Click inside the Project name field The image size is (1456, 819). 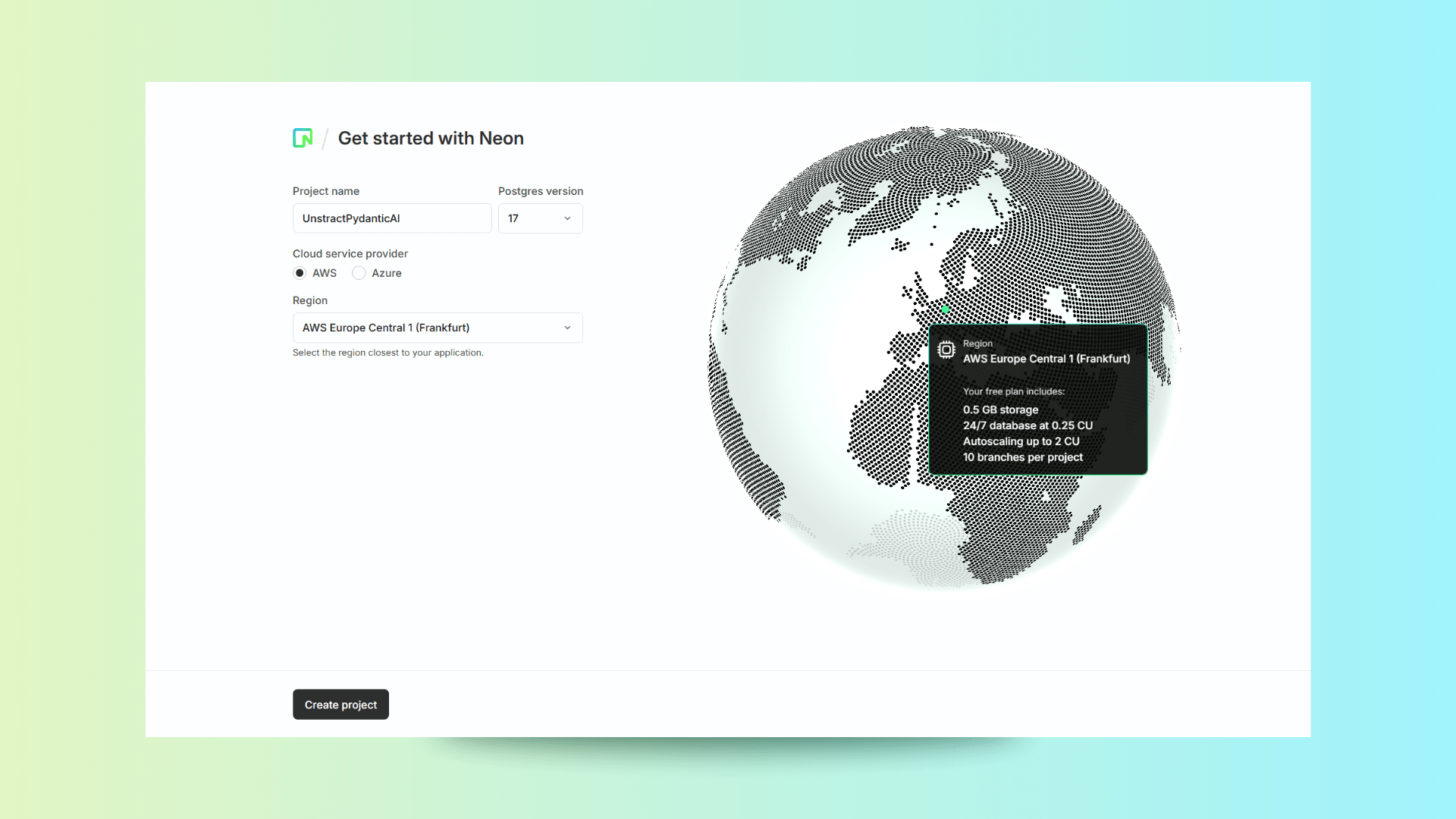click(x=391, y=218)
